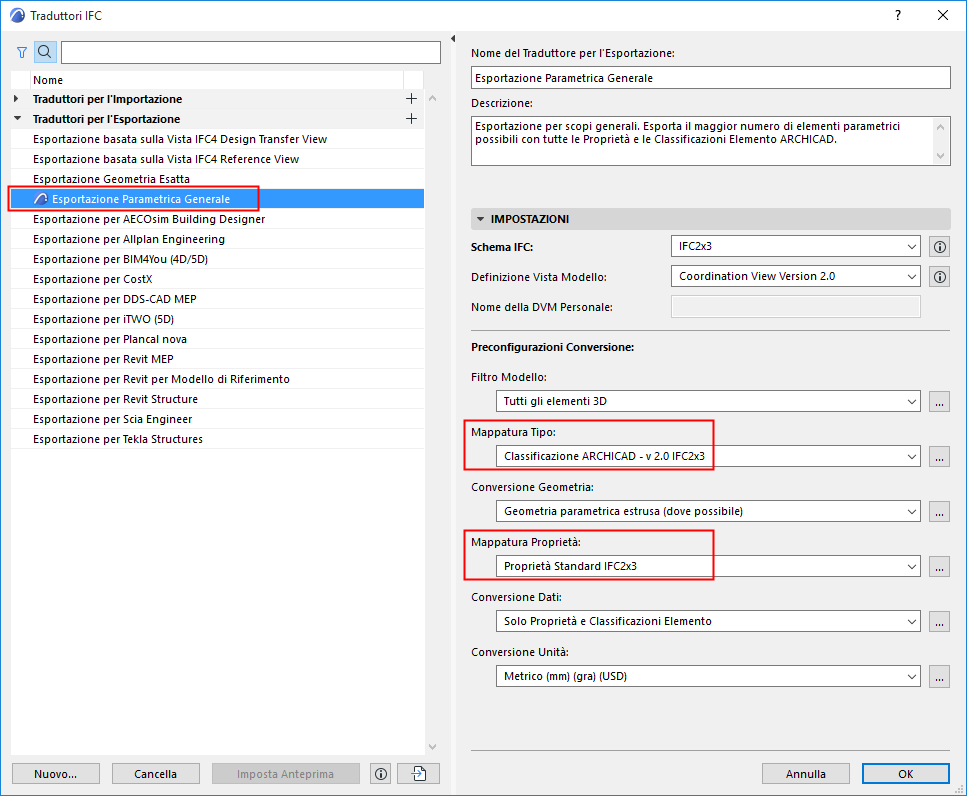
Task: Select Esportazione per Revit MEP
Action: [x=217, y=359]
